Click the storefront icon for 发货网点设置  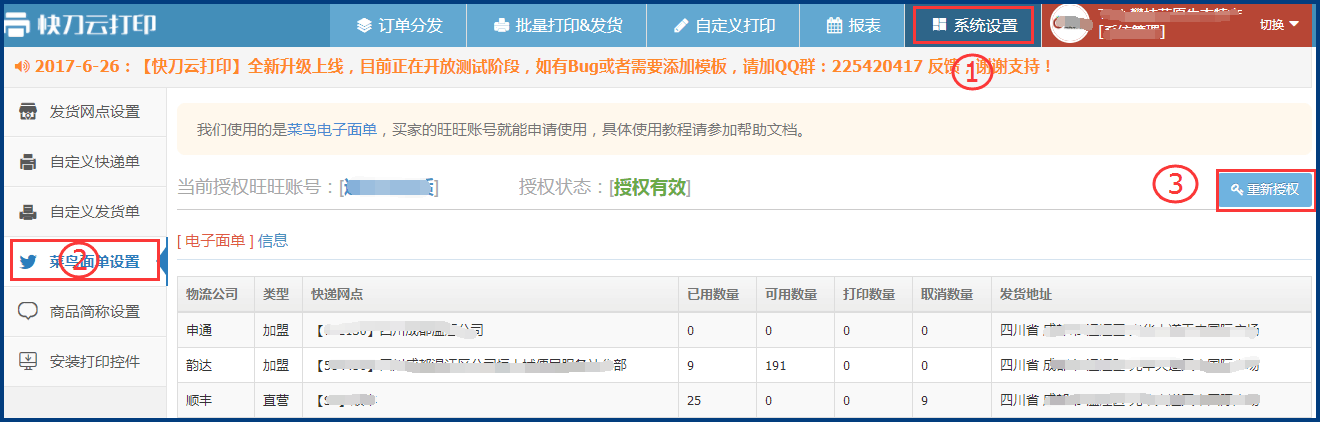point(29,111)
